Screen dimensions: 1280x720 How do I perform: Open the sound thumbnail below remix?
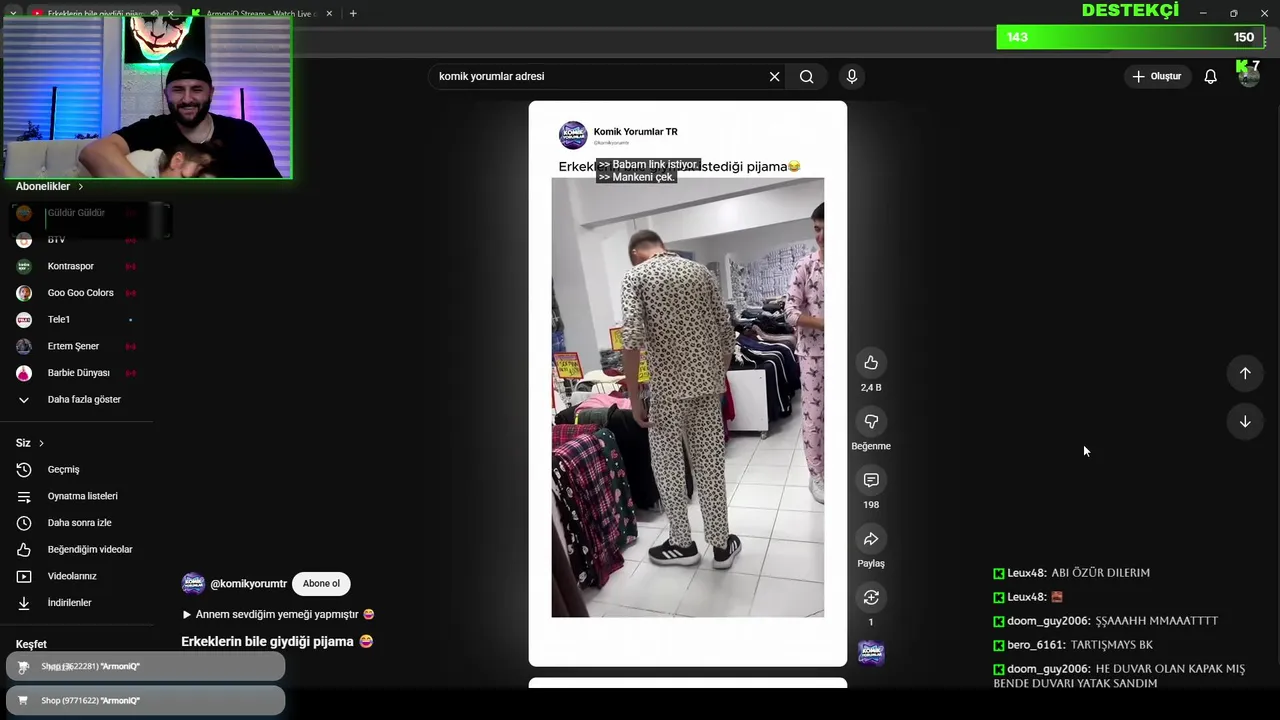[x=871, y=653]
